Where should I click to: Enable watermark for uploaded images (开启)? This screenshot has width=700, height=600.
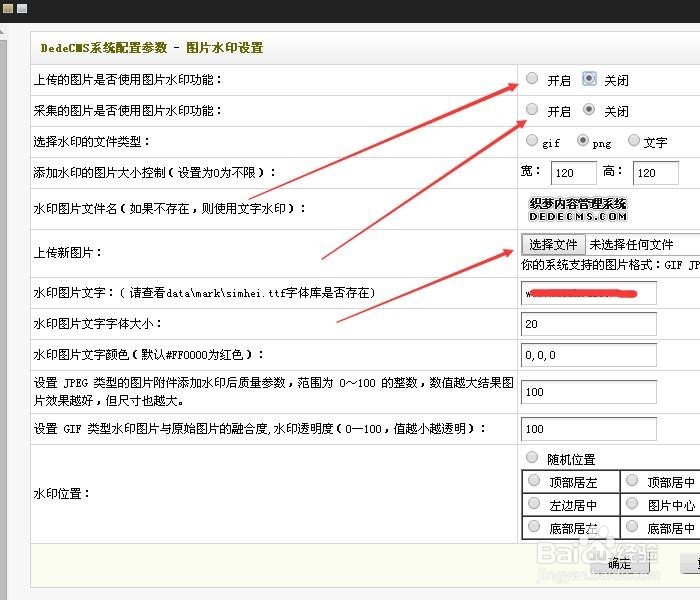(x=532, y=79)
